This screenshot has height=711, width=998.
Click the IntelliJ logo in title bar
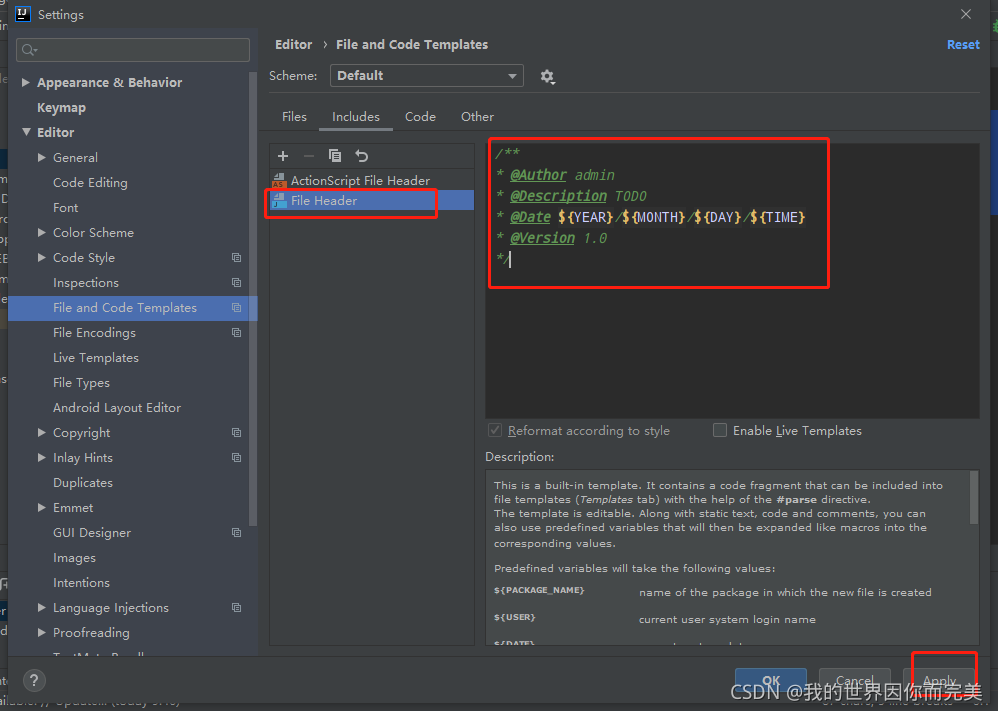click(x=23, y=14)
